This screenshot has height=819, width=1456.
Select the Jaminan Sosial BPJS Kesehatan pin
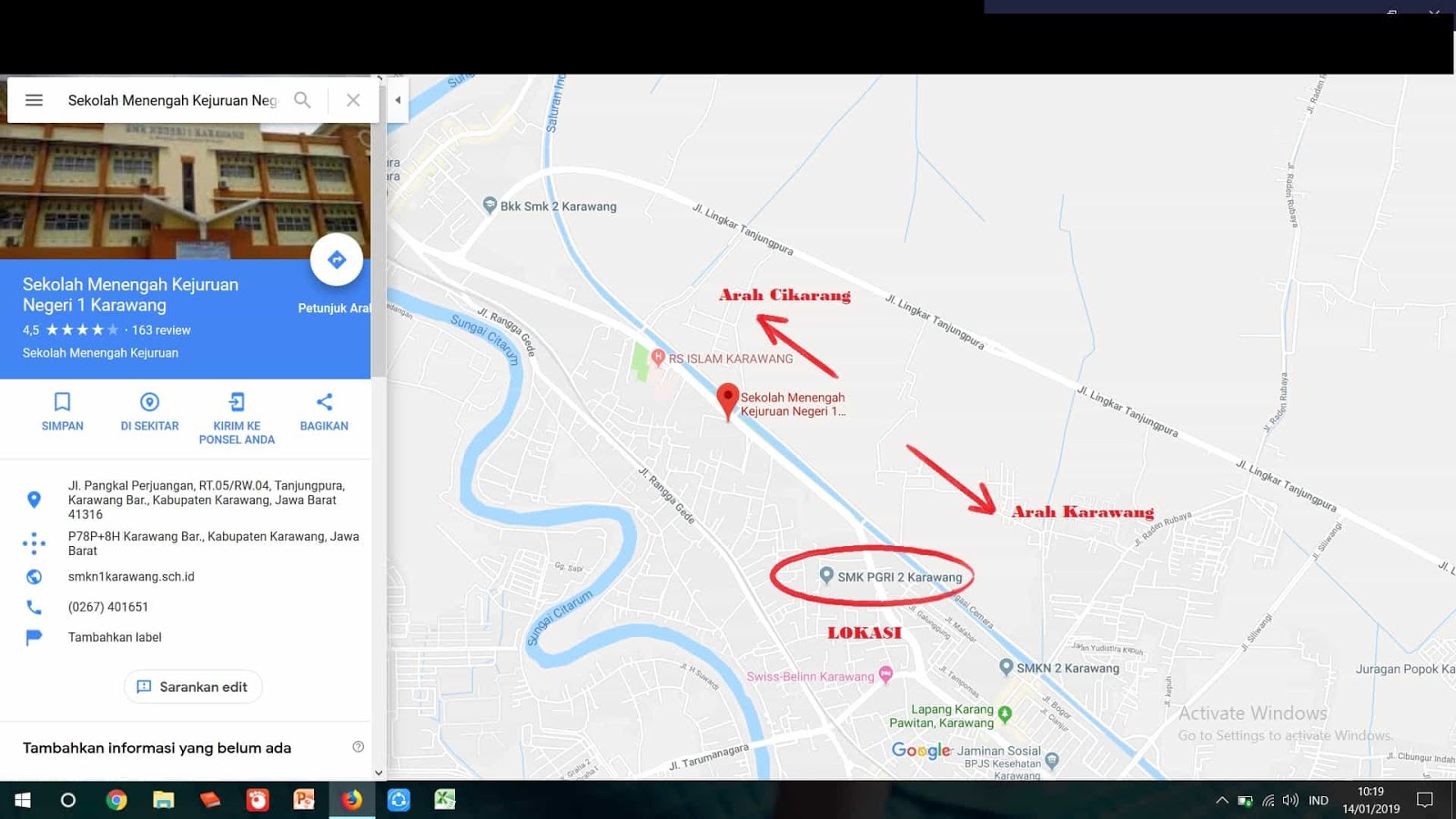pos(1052,760)
